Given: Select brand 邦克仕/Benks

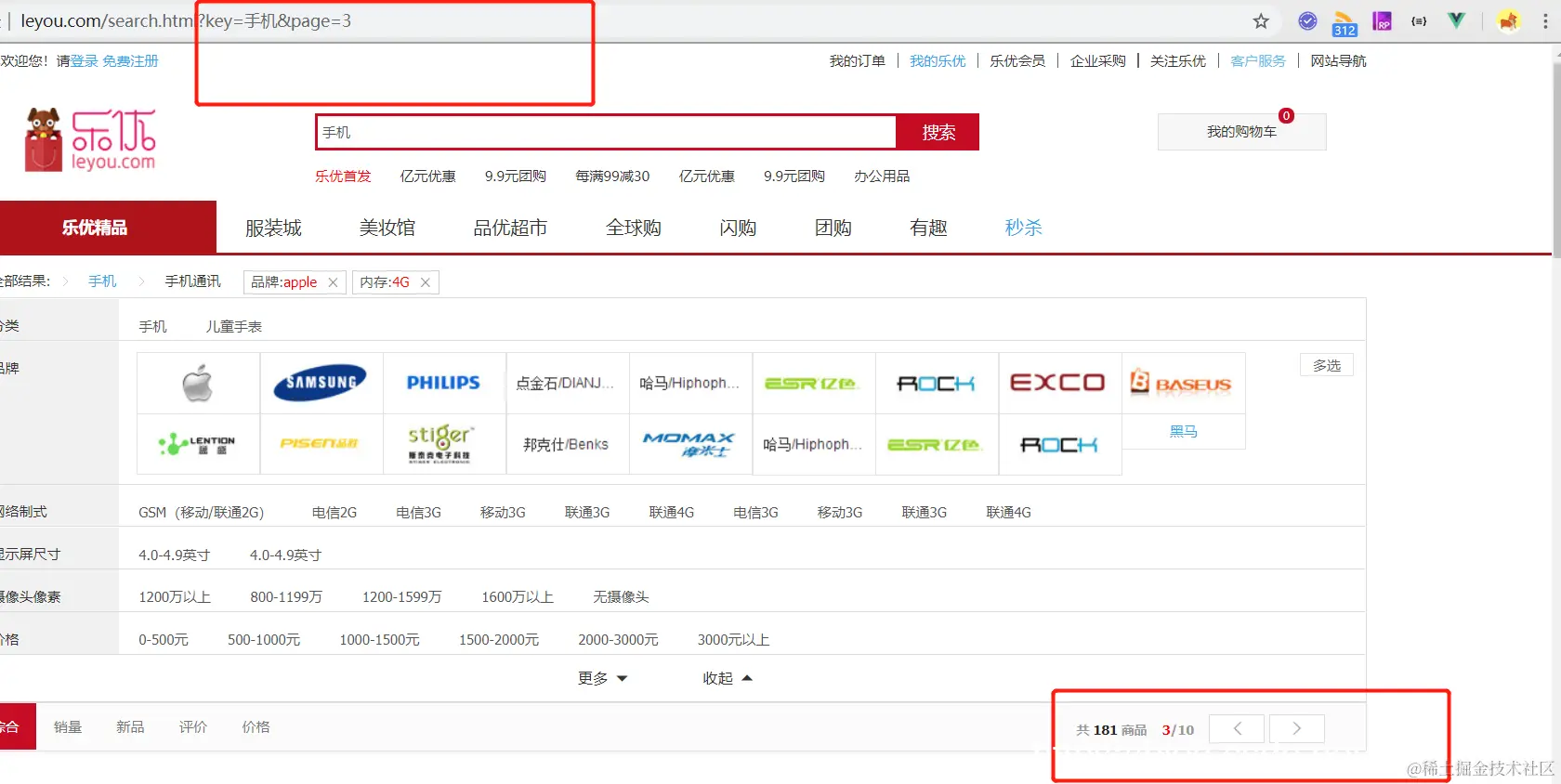Looking at the screenshot, I should coord(566,444).
